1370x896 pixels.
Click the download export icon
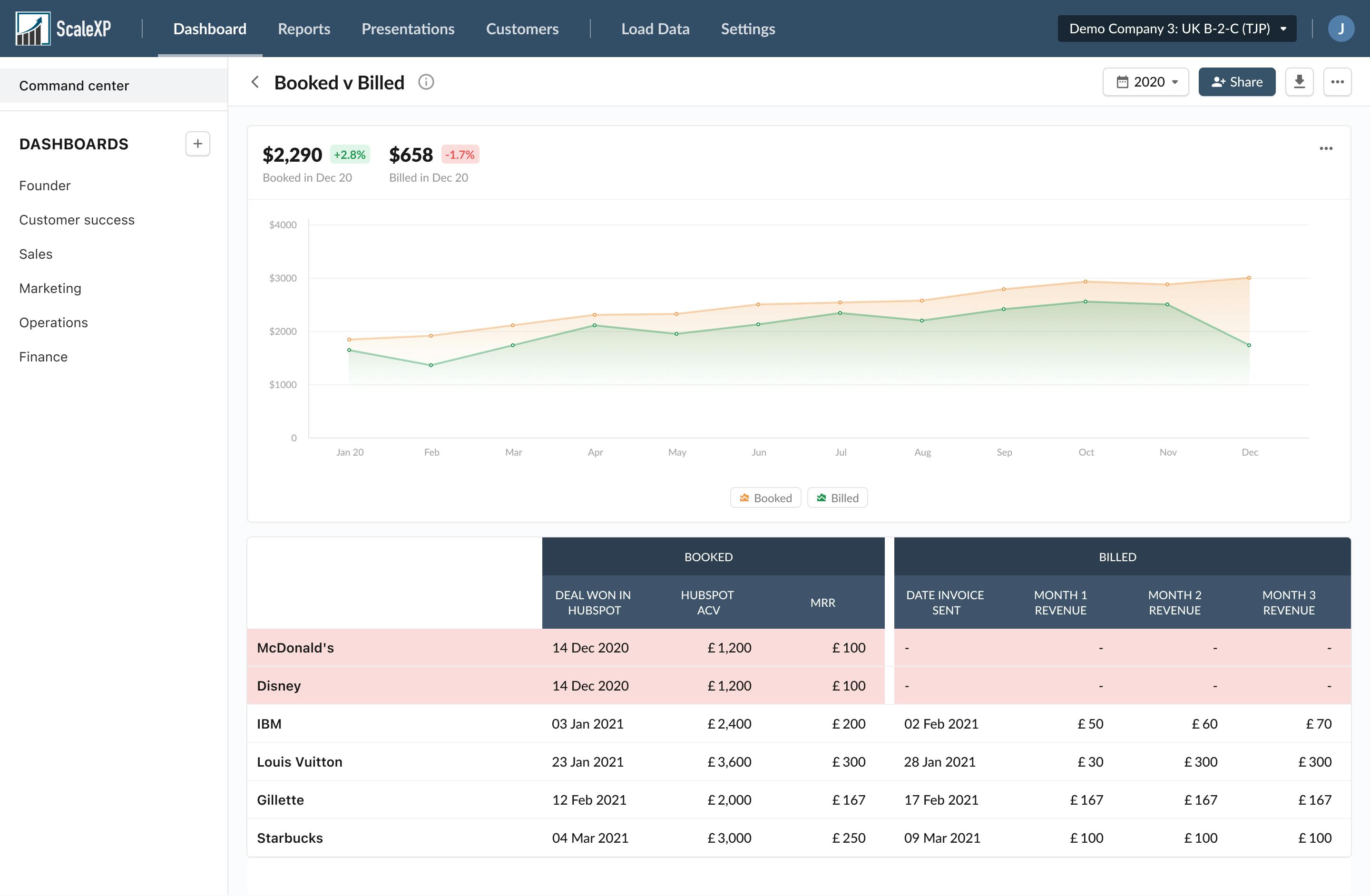pos(1299,82)
